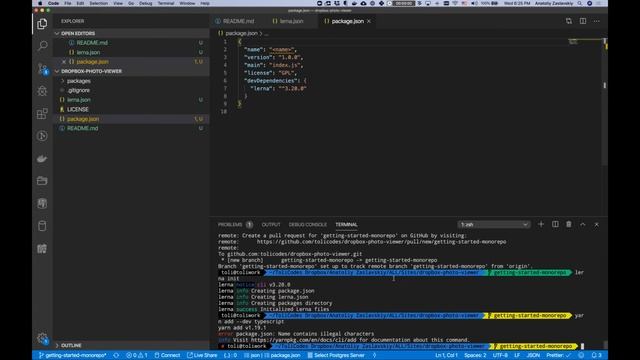
Task: Change JSON language mode in status bar
Action: (x=533, y=355)
